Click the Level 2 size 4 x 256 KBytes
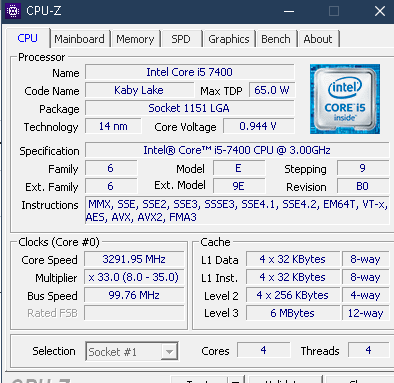 293,295
